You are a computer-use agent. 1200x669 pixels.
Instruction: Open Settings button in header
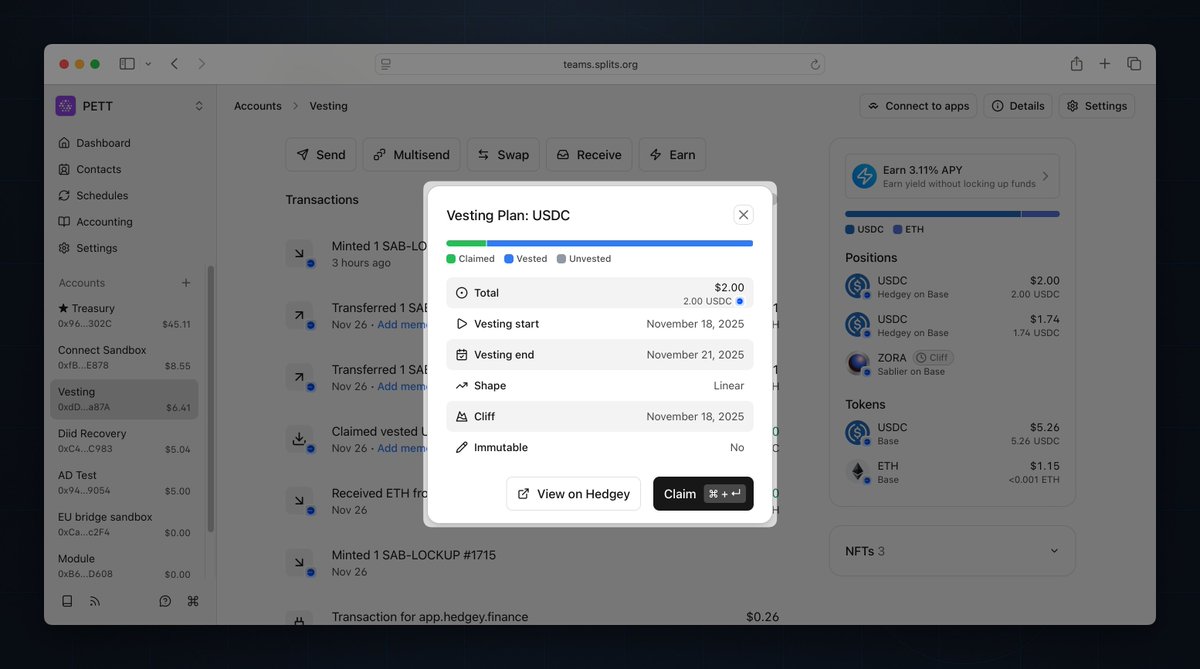click(1097, 106)
